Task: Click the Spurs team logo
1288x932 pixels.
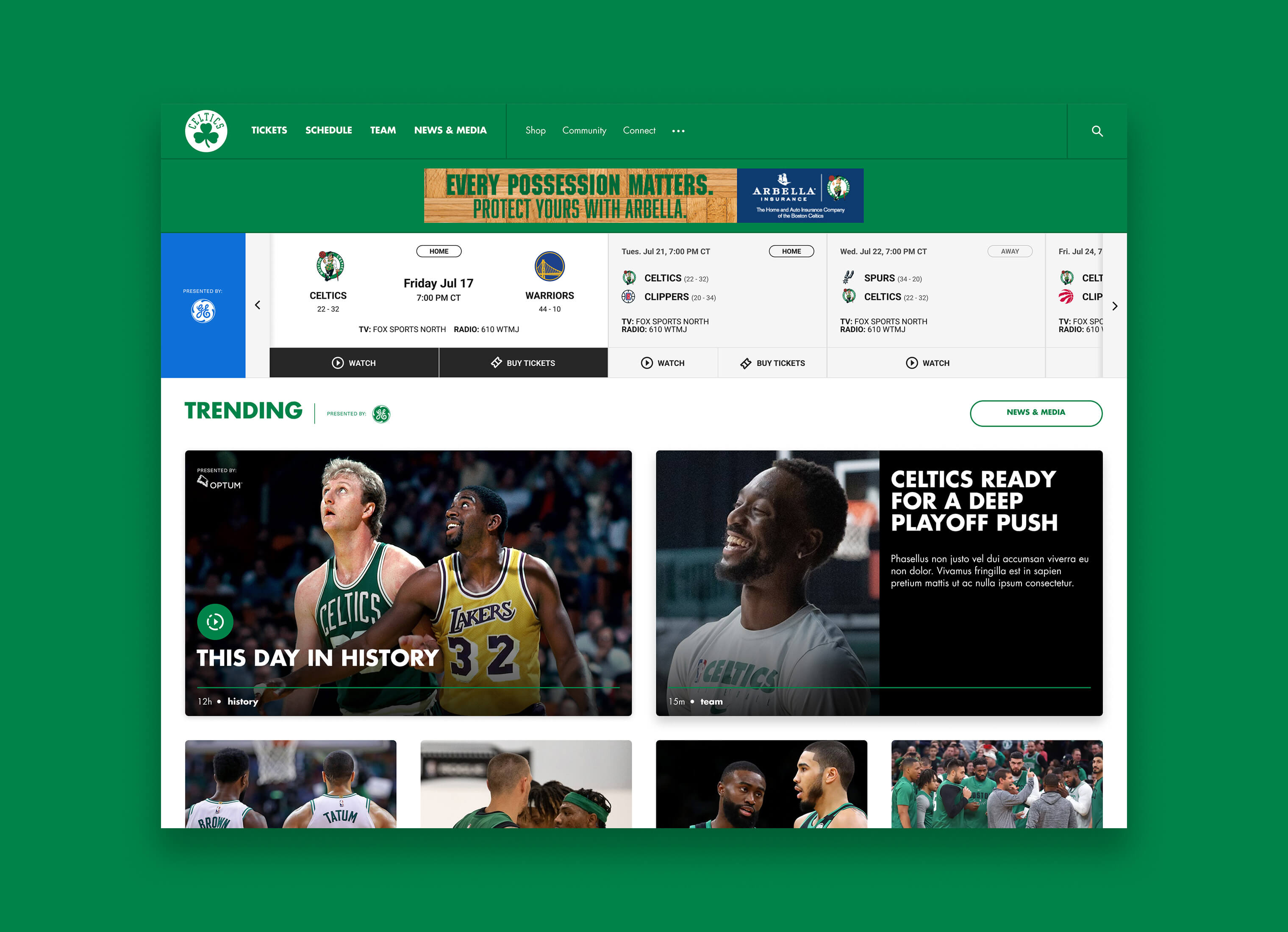Action: point(849,278)
